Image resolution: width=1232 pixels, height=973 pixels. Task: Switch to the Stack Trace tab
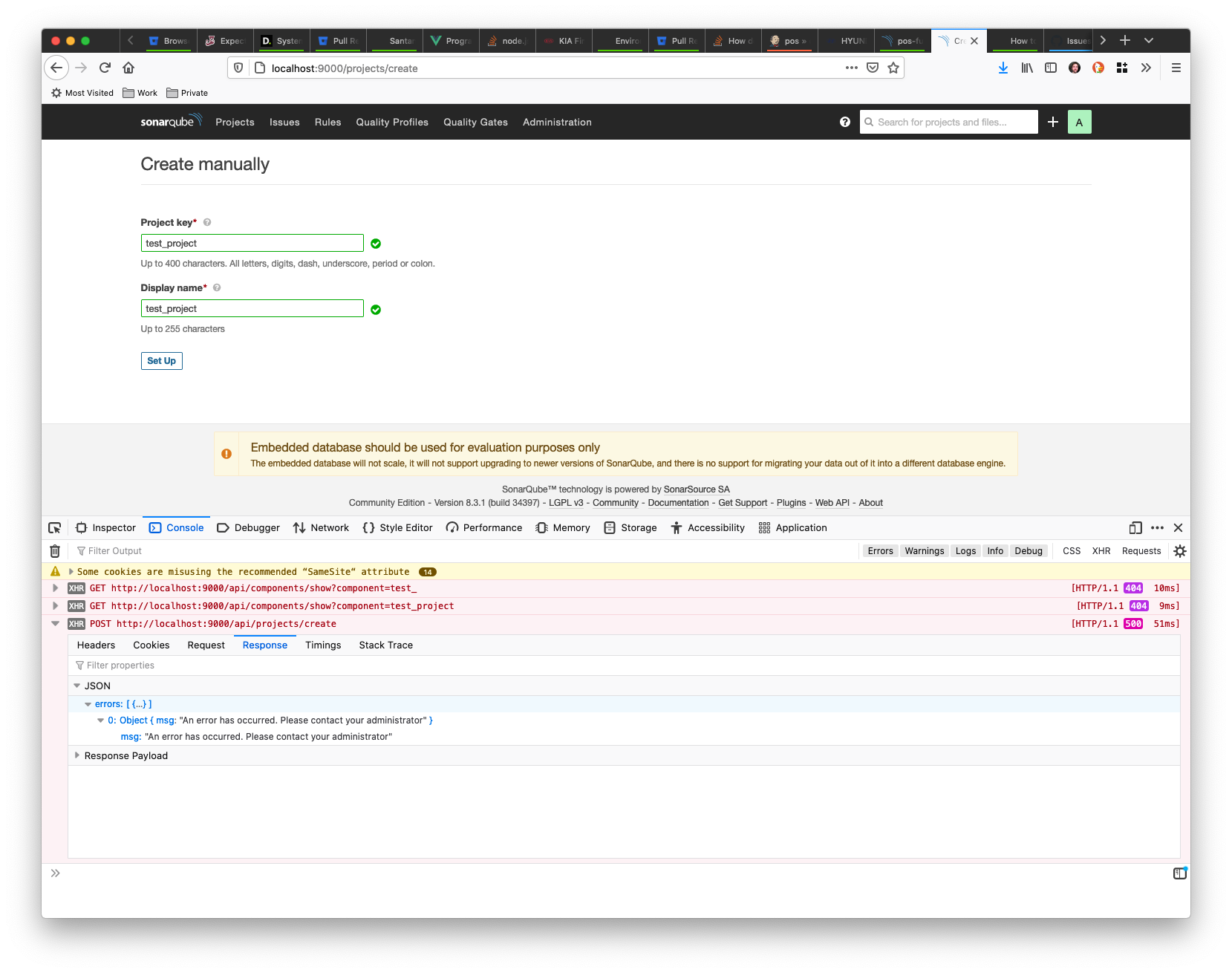click(x=385, y=645)
